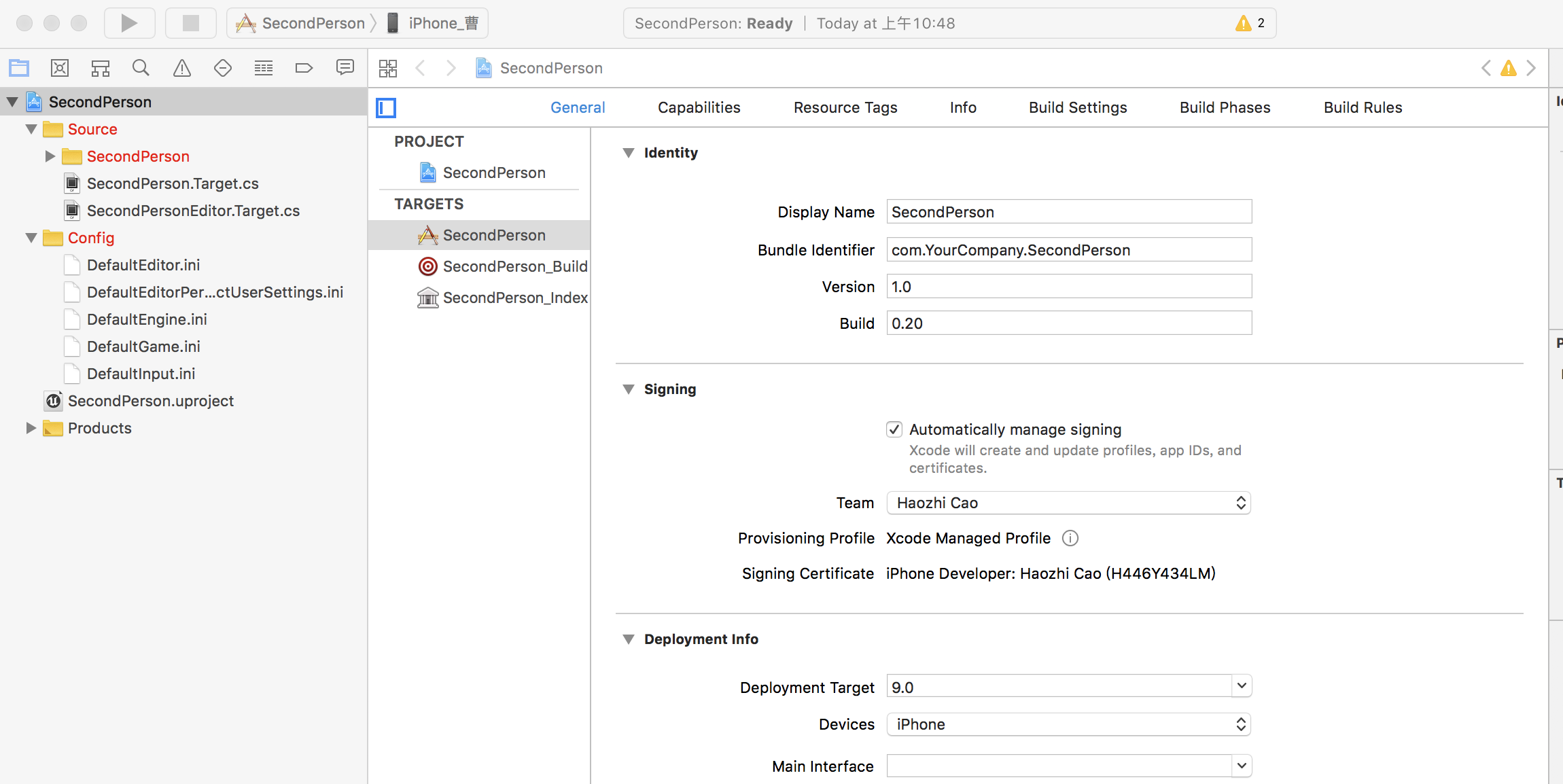Go back with left chevron in jump bar
Viewport: 1563px width, 784px height.
tap(421, 68)
